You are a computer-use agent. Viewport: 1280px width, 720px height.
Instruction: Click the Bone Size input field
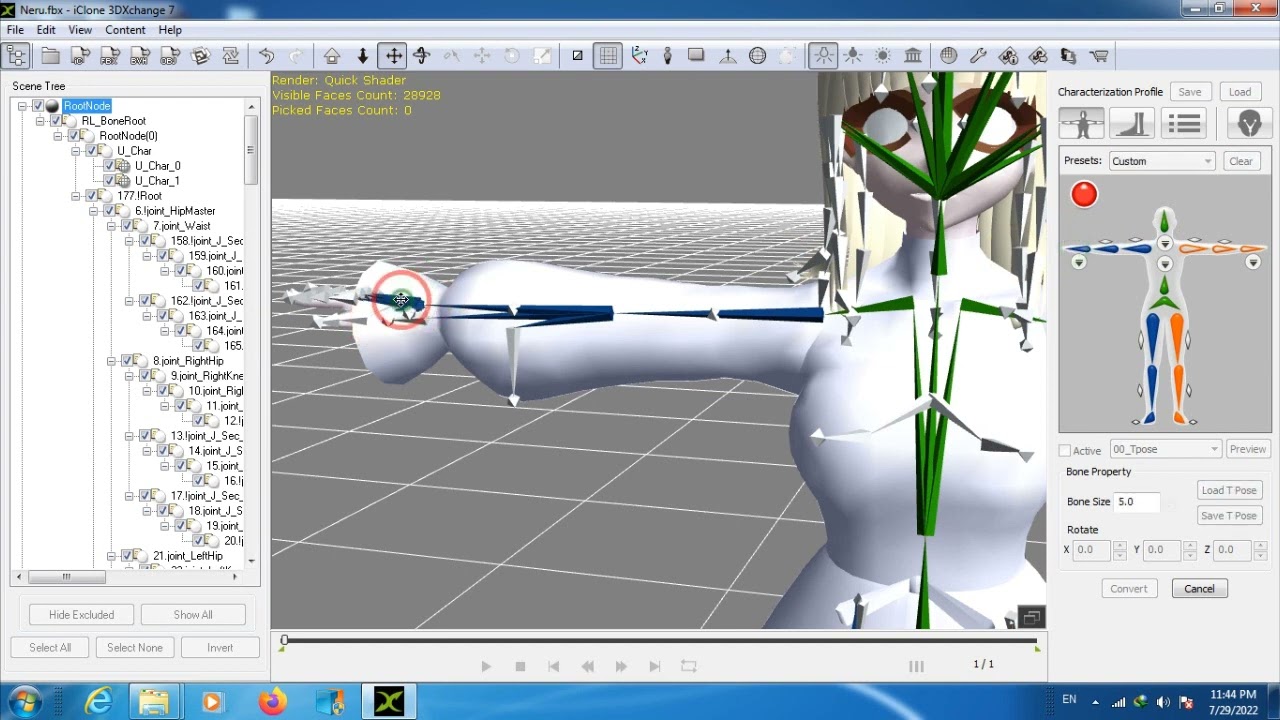pyautogui.click(x=1137, y=502)
